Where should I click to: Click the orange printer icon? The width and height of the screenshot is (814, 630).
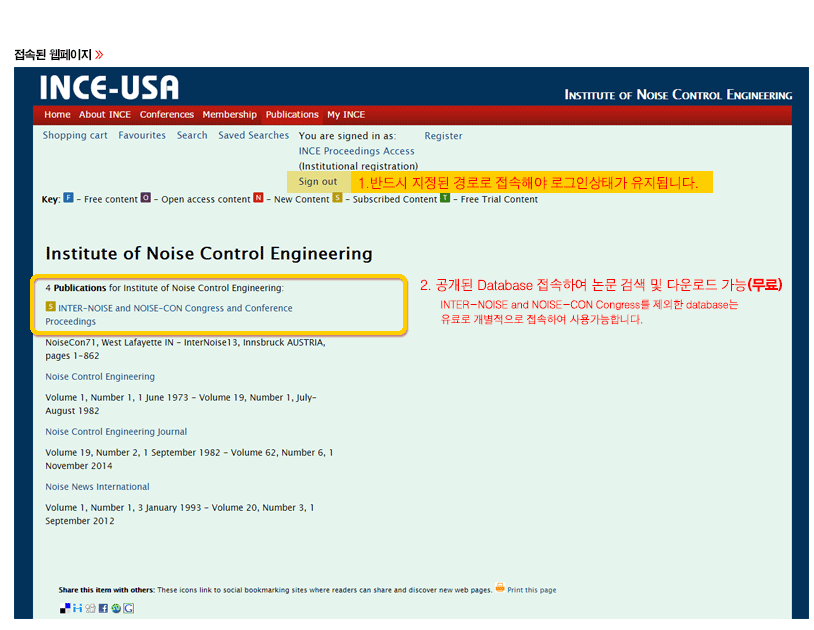coord(499,587)
